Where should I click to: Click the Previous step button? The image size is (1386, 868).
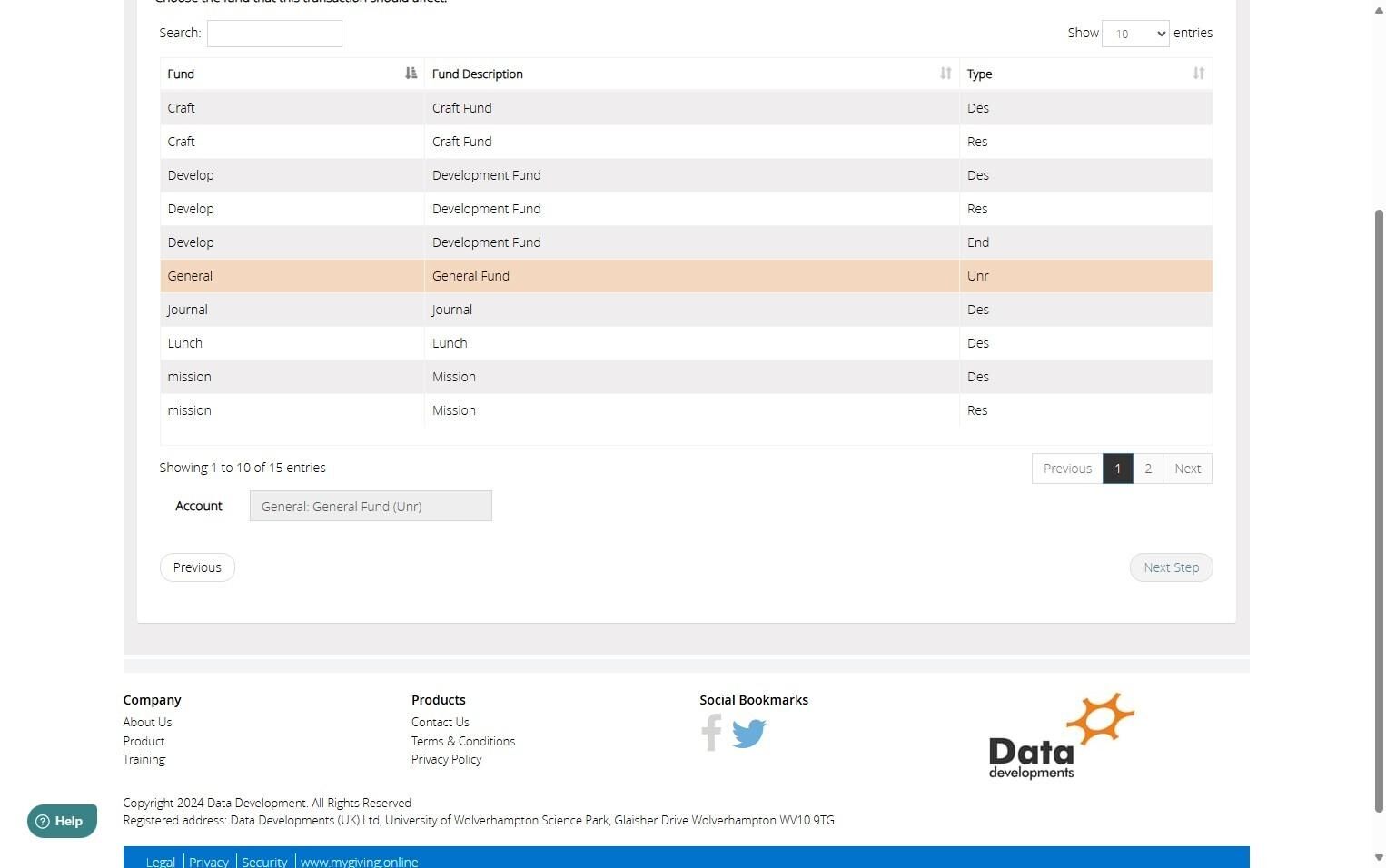pyautogui.click(x=197, y=567)
